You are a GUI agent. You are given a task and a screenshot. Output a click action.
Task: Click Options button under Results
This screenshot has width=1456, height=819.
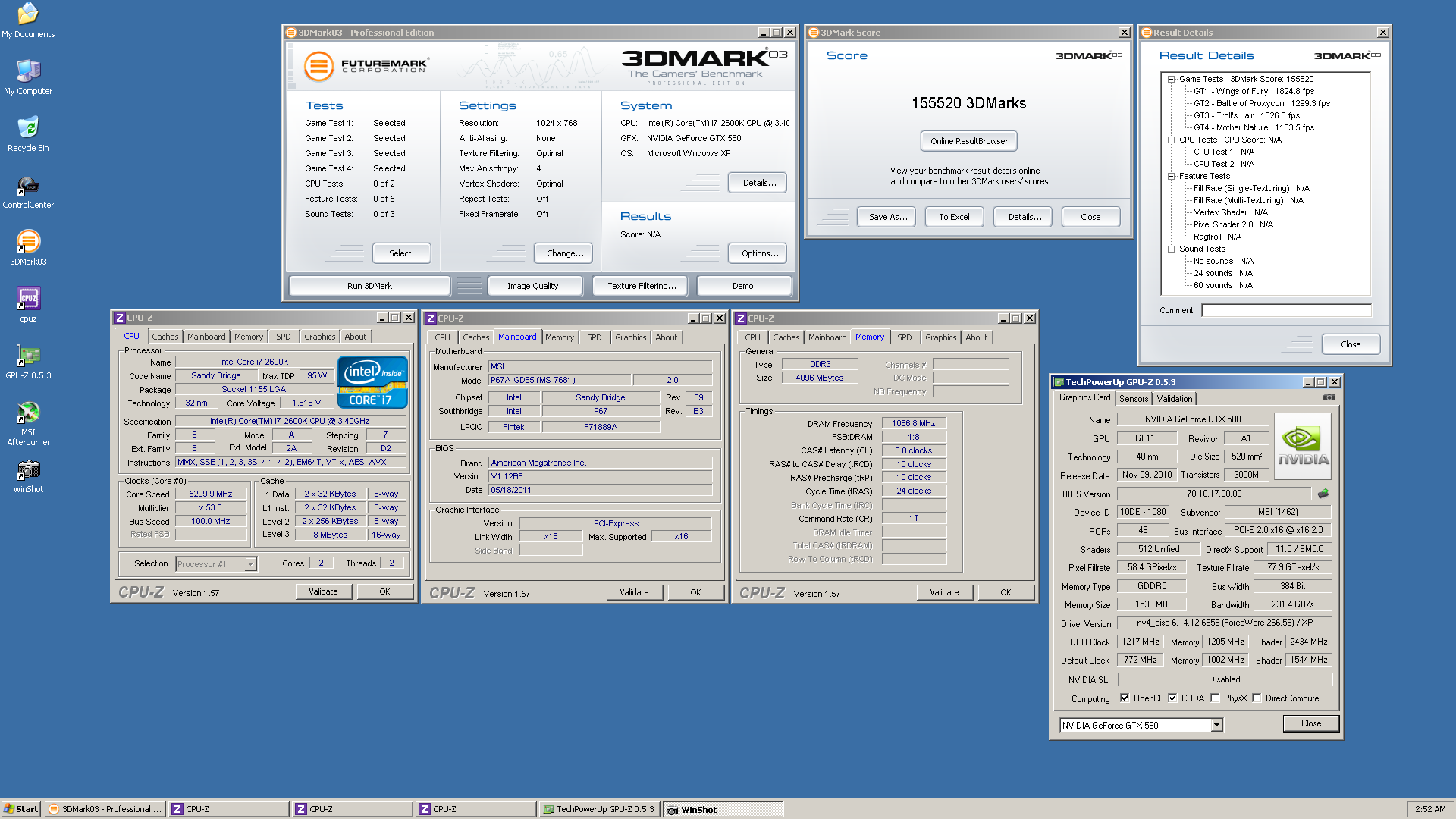[758, 253]
